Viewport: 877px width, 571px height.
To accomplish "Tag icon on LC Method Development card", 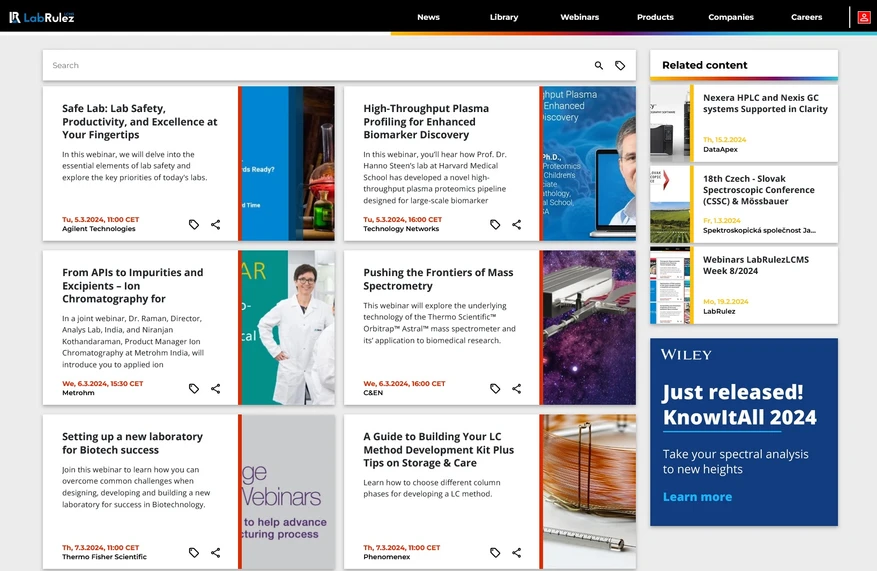I will (x=495, y=553).
